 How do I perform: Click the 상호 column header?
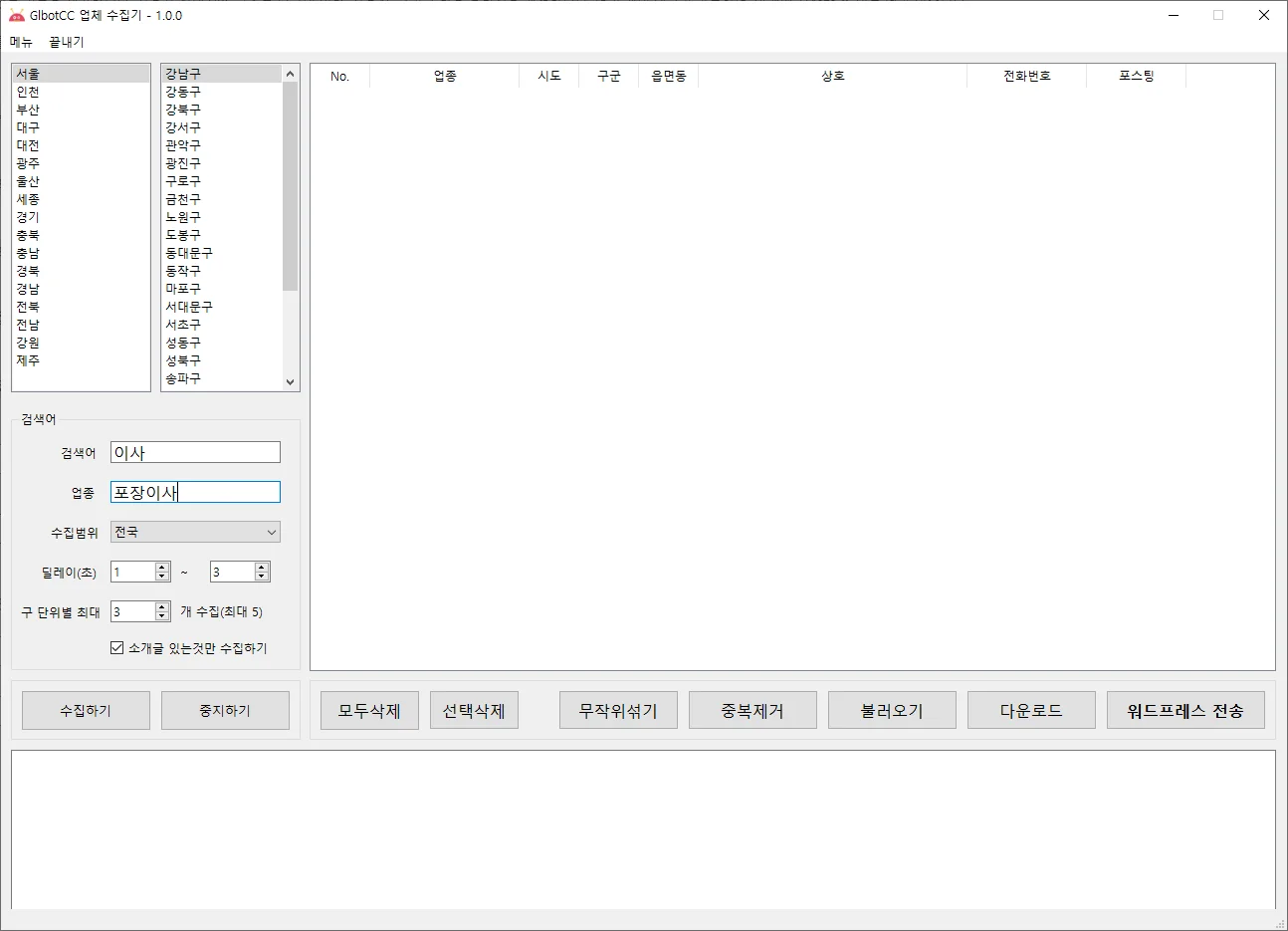pos(833,77)
